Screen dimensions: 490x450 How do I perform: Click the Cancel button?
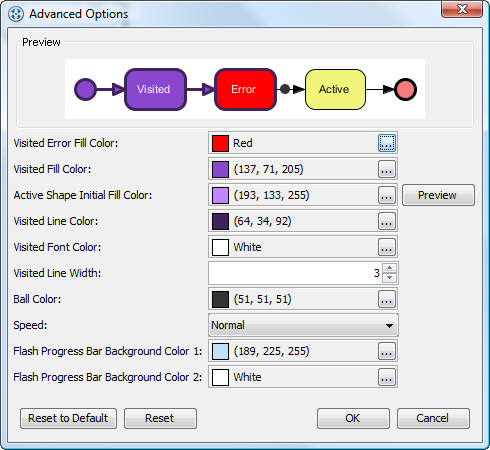pyautogui.click(x=433, y=418)
